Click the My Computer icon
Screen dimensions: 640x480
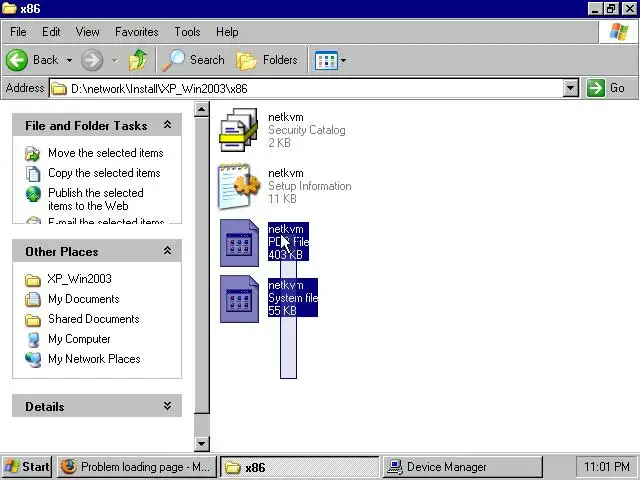33,340
